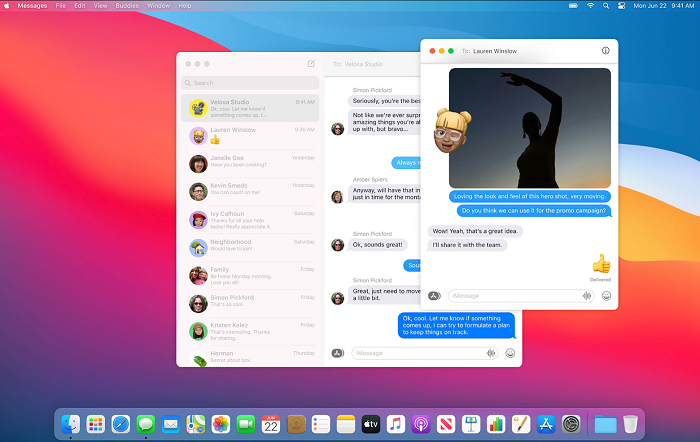This screenshot has width=700, height=442.
Task: Click the audio record icon in Velosa Studio field
Action: [x=491, y=353]
